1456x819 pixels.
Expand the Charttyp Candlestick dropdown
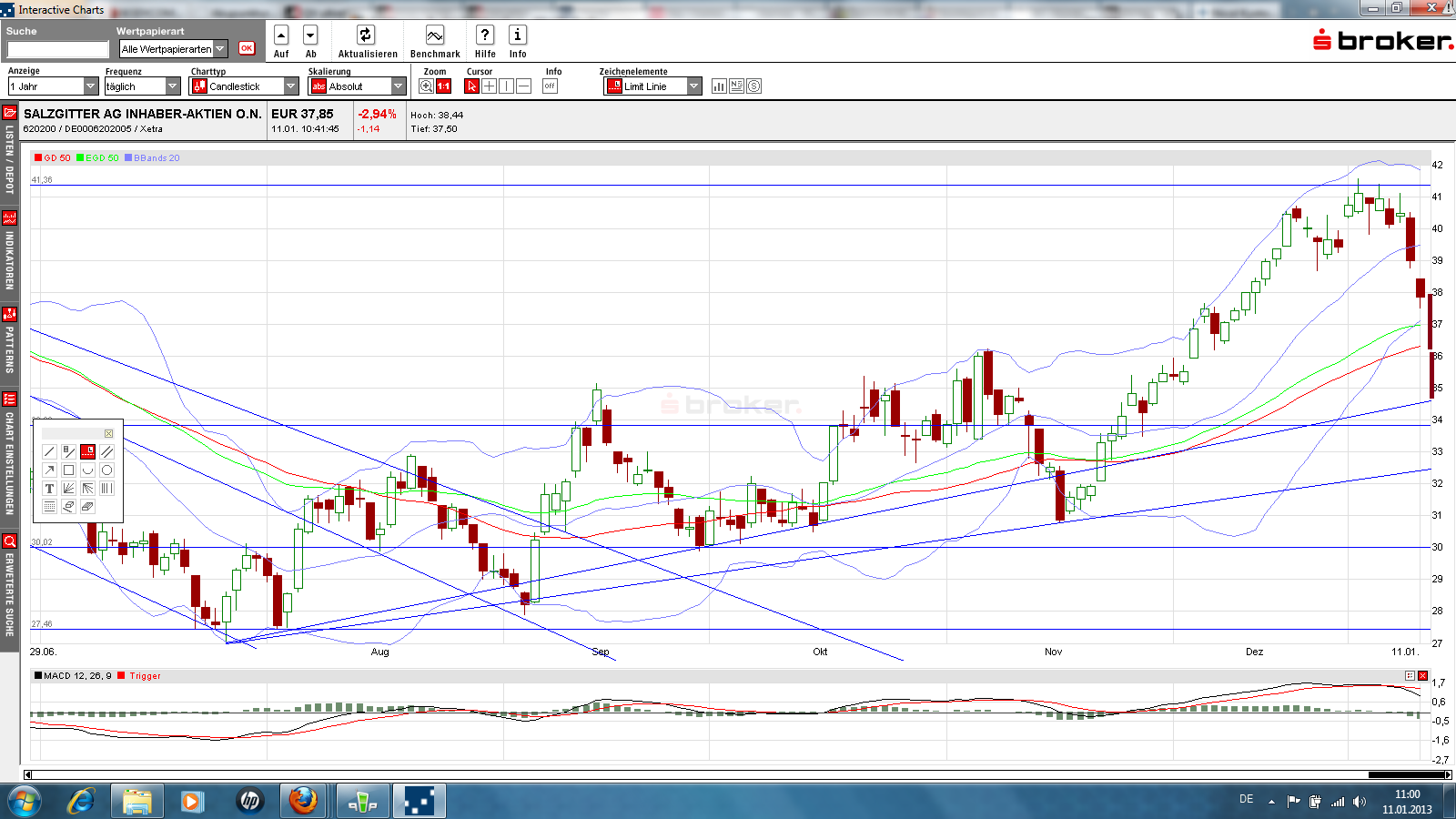[291, 86]
